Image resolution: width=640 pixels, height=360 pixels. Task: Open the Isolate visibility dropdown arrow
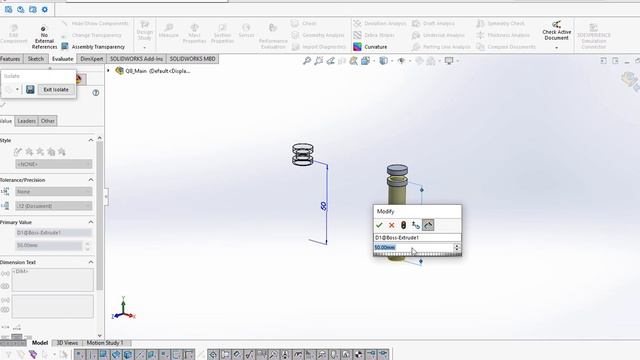17,89
